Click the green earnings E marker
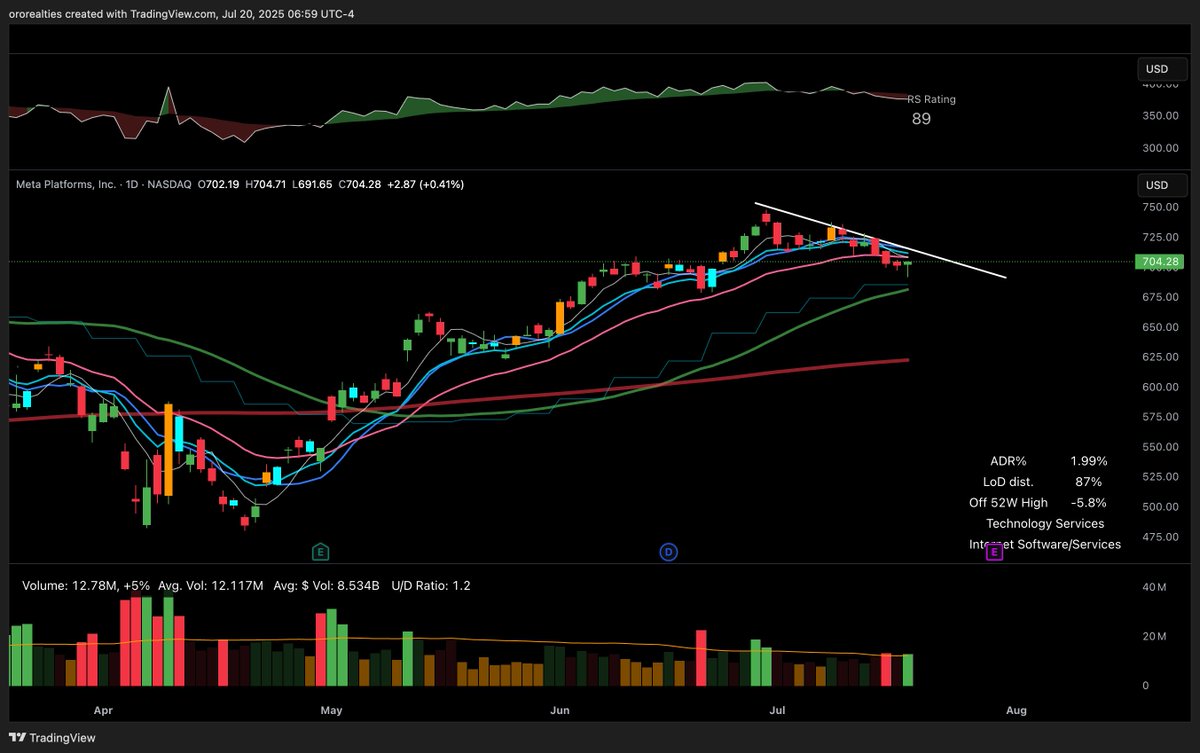Image resolution: width=1200 pixels, height=753 pixels. coord(321,551)
